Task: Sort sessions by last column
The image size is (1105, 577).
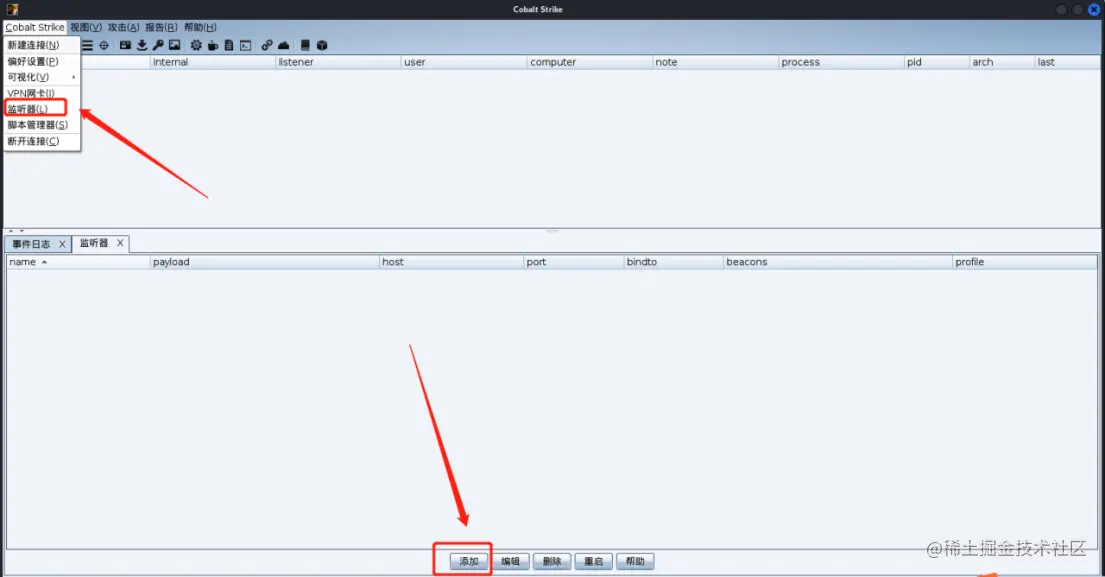Action: [1067, 62]
